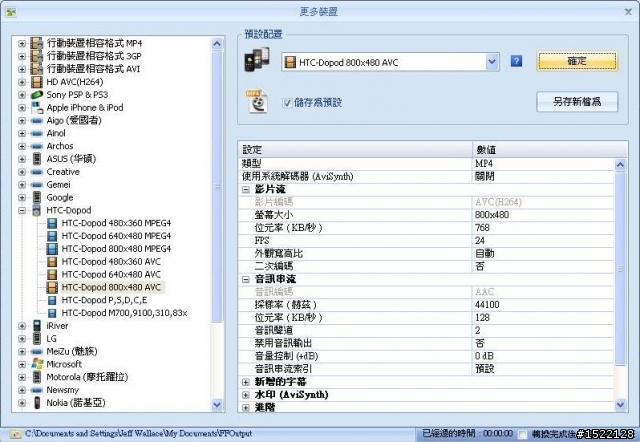The height and width of the screenshot is (442, 640).
Task: Select HTC-Dopod 640x480 MPEG4 preset
Action: pyautogui.click(x=116, y=236)
